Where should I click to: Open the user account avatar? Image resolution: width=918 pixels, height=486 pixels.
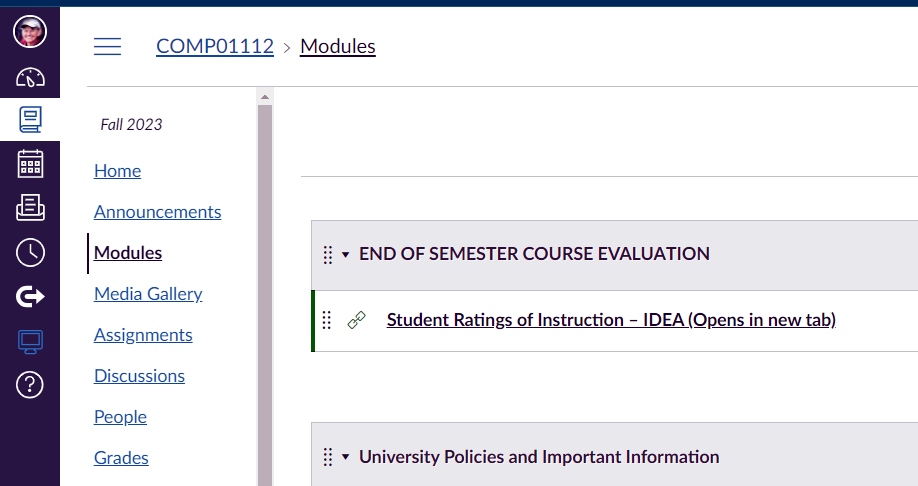tap(30, 32)
